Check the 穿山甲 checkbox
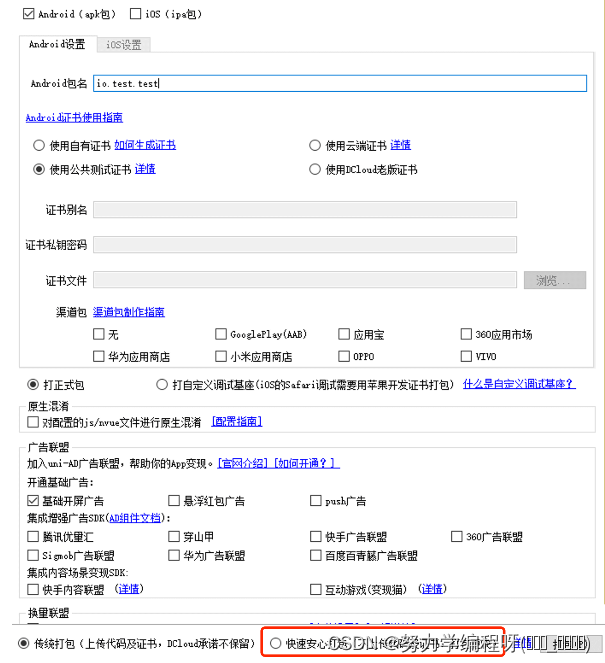Image resolution: width=605 pixels, height=663 pixels. [x=174, y=537]
